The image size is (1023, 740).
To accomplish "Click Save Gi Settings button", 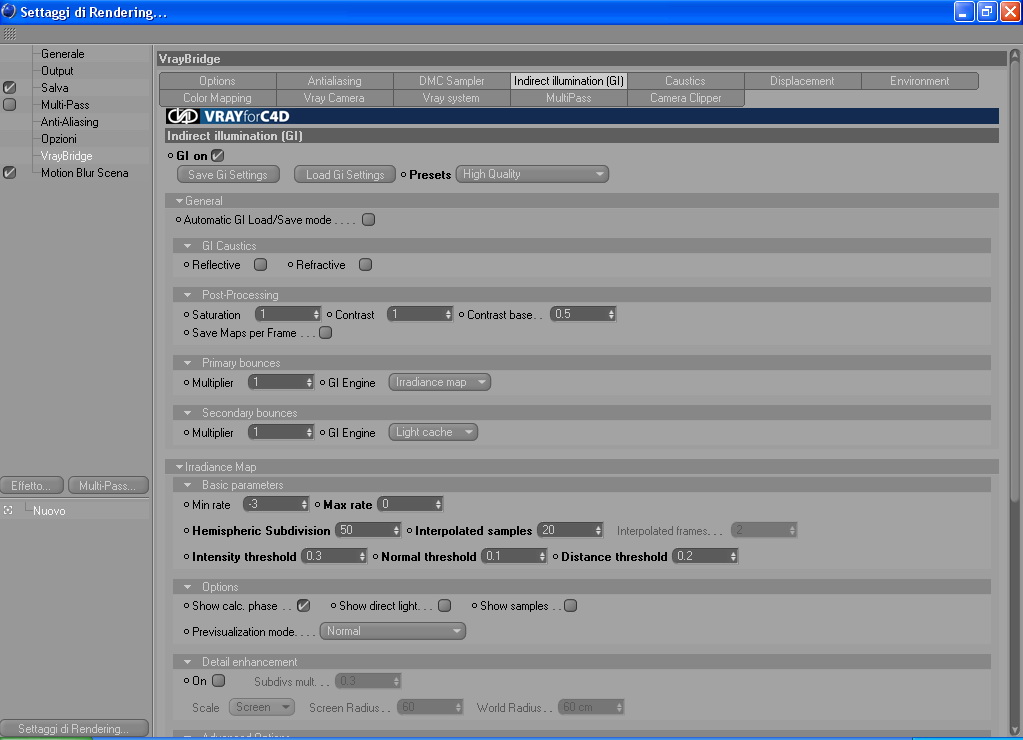I will point(228,174).
